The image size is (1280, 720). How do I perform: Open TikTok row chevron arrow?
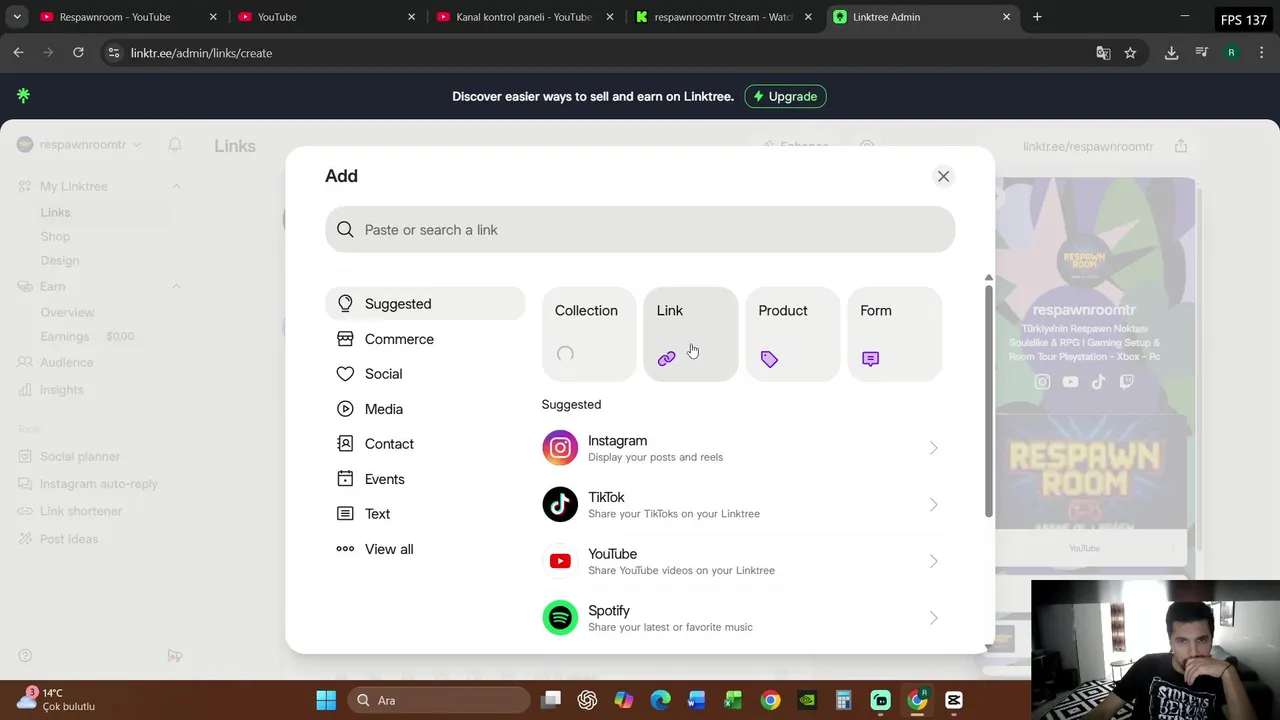[933, 504]
